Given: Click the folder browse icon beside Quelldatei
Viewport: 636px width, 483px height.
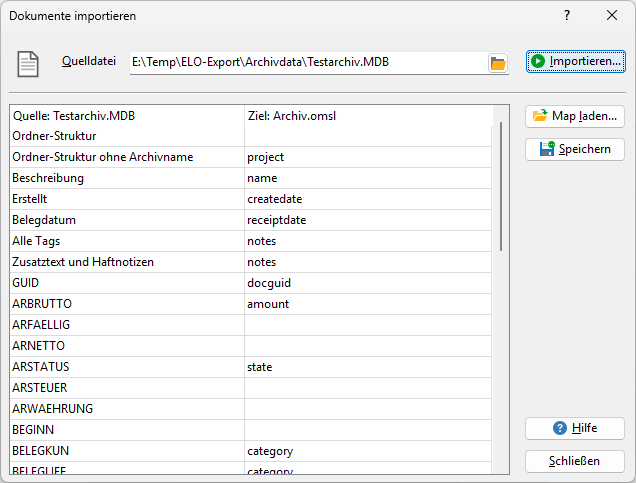Looking at the screenshot, I should (x=498, y=63).
